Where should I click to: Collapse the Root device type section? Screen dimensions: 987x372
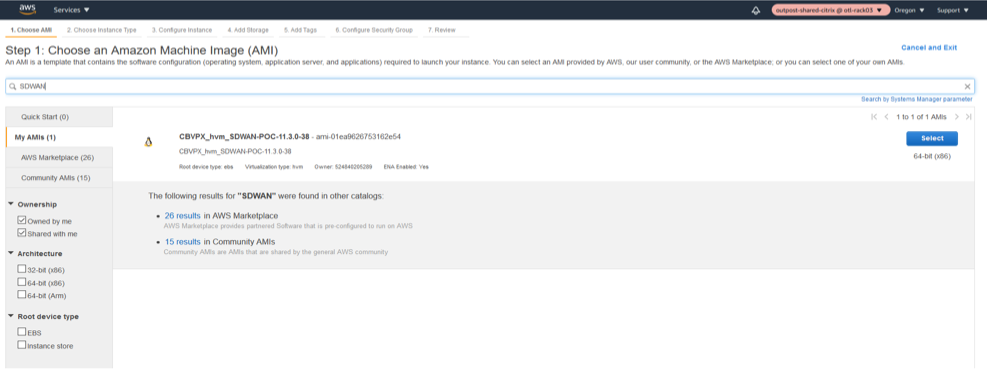tap(11, 316)
